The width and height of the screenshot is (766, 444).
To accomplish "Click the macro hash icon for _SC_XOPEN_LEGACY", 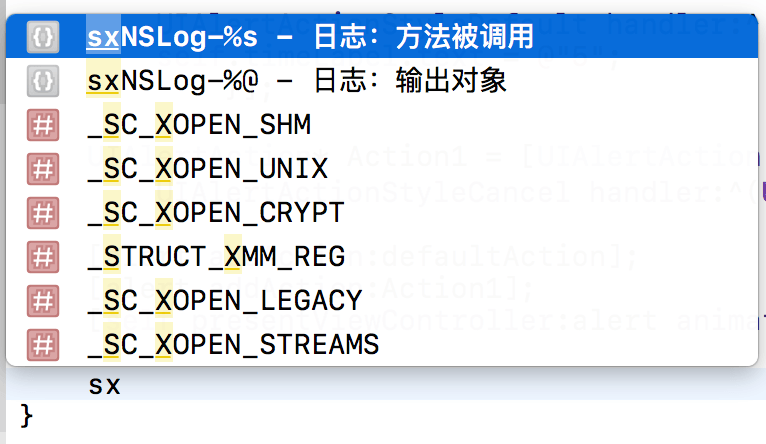I will click(x=43, y=300).
